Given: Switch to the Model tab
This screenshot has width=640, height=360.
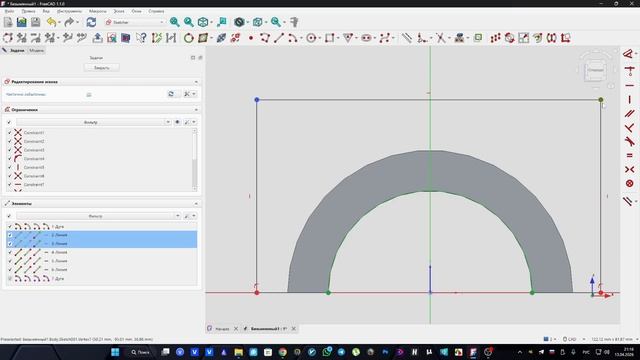Looking at the screenshot, I should 37,50.
